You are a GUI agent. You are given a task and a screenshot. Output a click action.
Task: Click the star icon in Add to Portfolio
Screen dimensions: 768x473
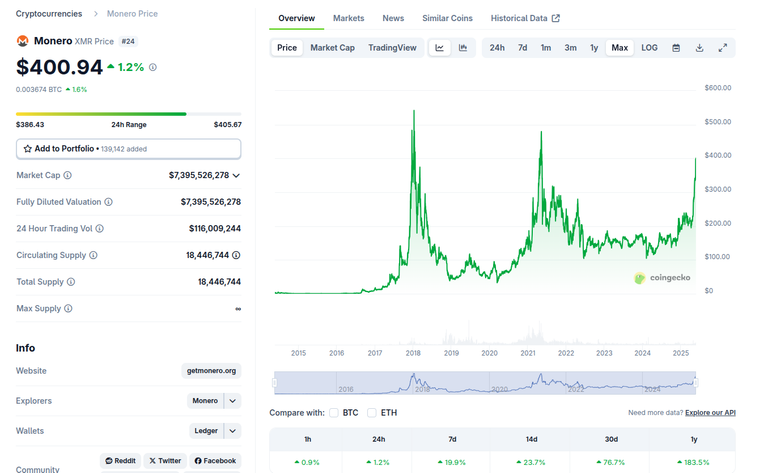27,149
